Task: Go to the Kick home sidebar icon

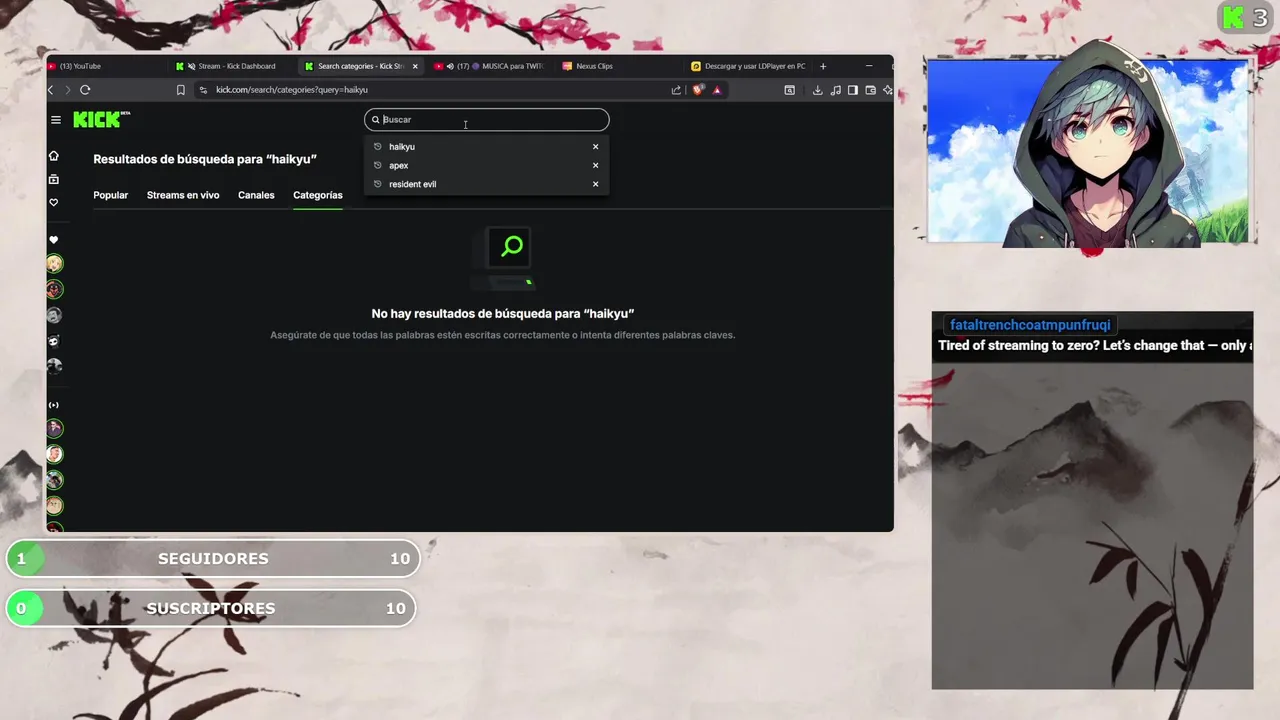Action: (54, 156)
